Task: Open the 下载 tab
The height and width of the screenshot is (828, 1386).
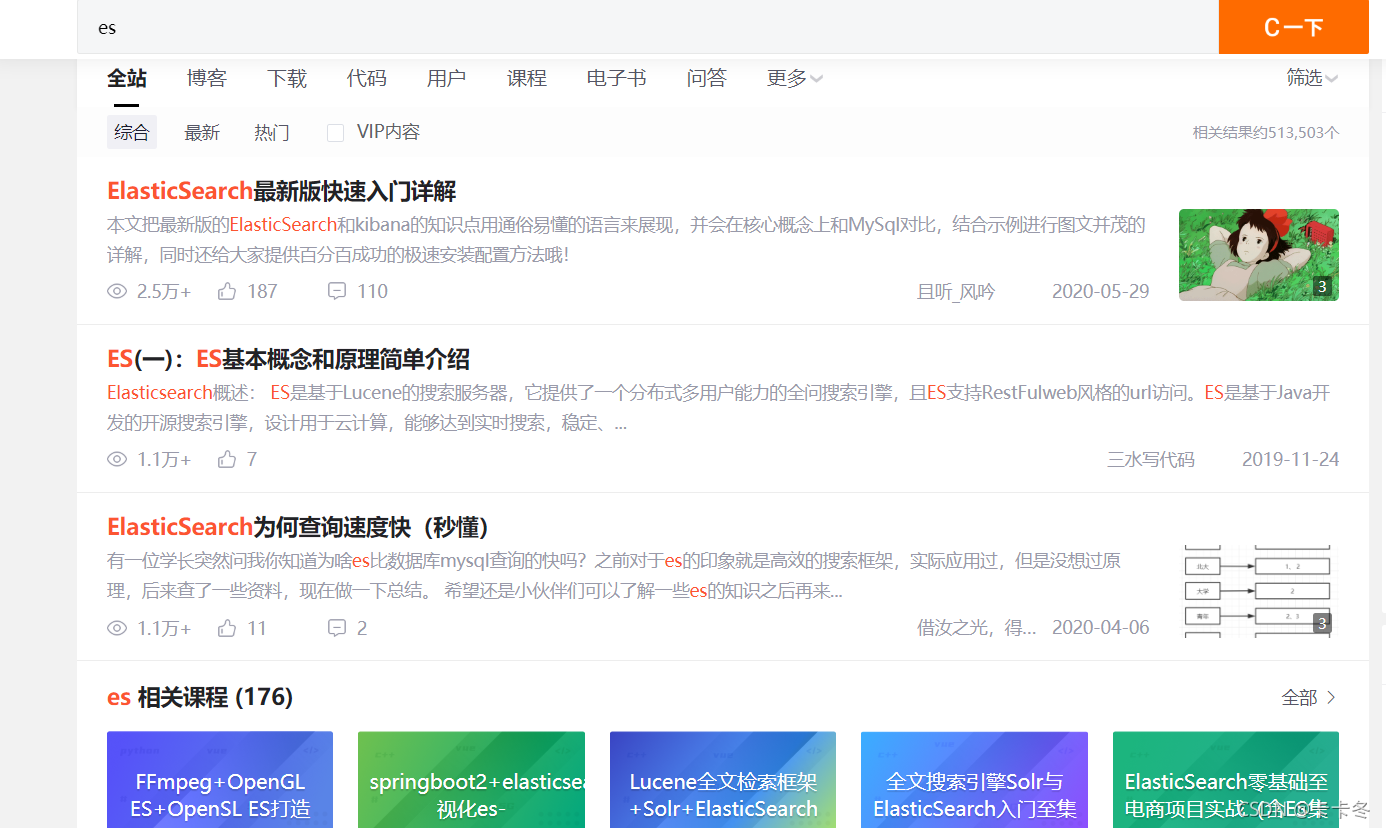Action: click(x=287, y=78)
